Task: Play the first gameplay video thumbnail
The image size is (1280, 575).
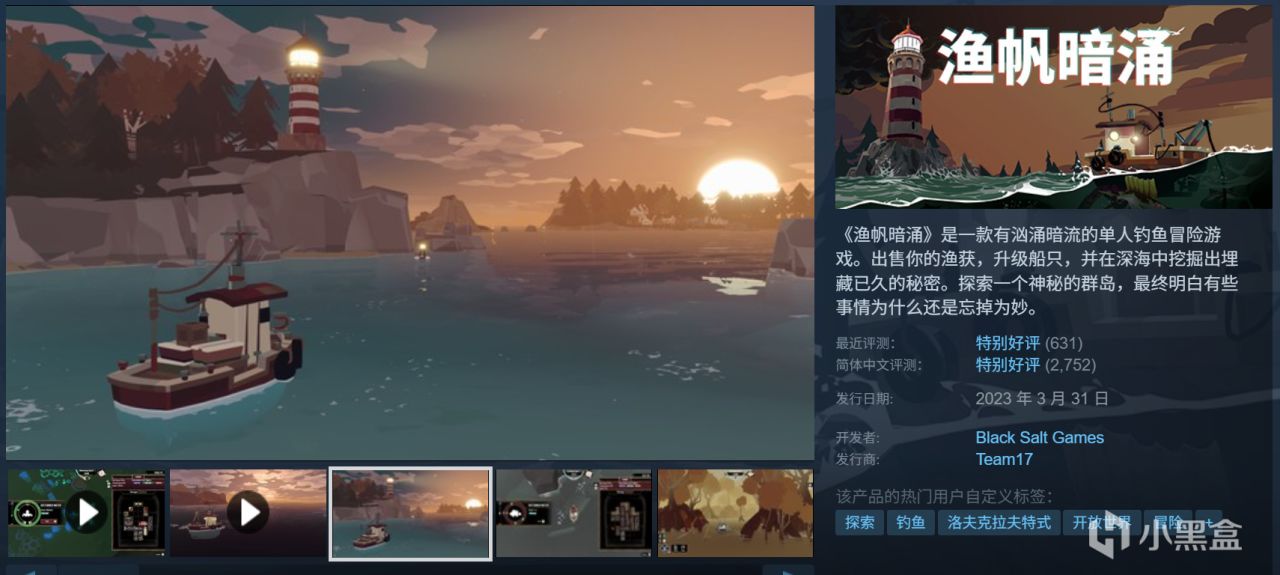Action: pos(86,513)
